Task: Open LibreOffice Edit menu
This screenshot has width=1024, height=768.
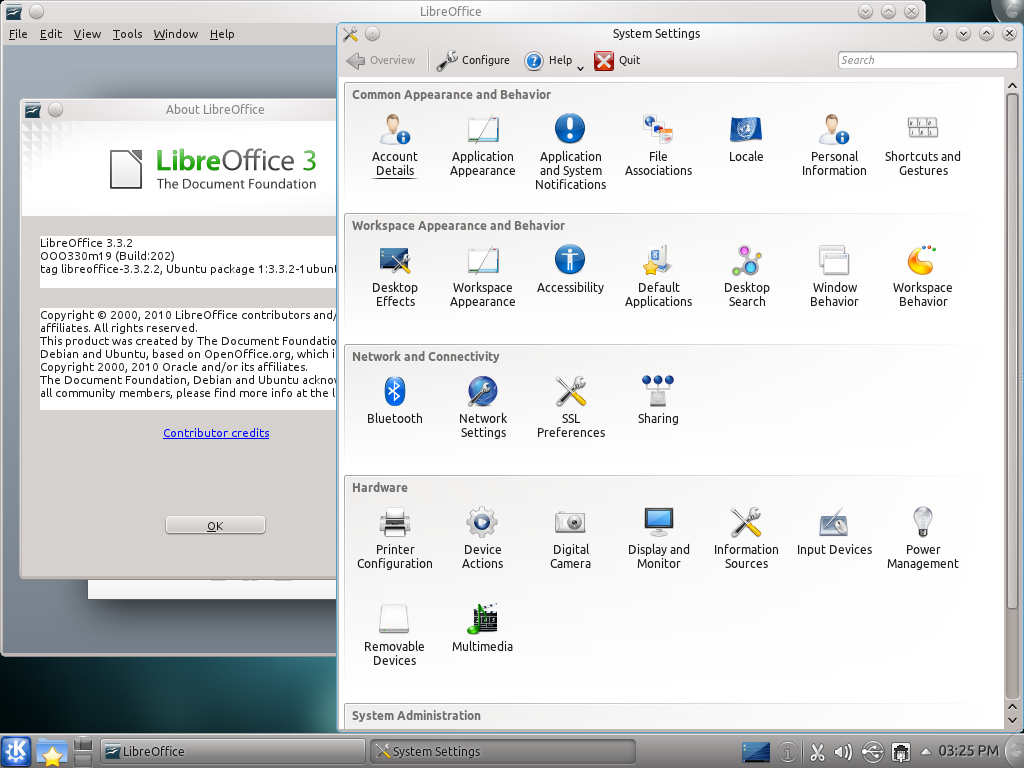Action: click(51, 34)
